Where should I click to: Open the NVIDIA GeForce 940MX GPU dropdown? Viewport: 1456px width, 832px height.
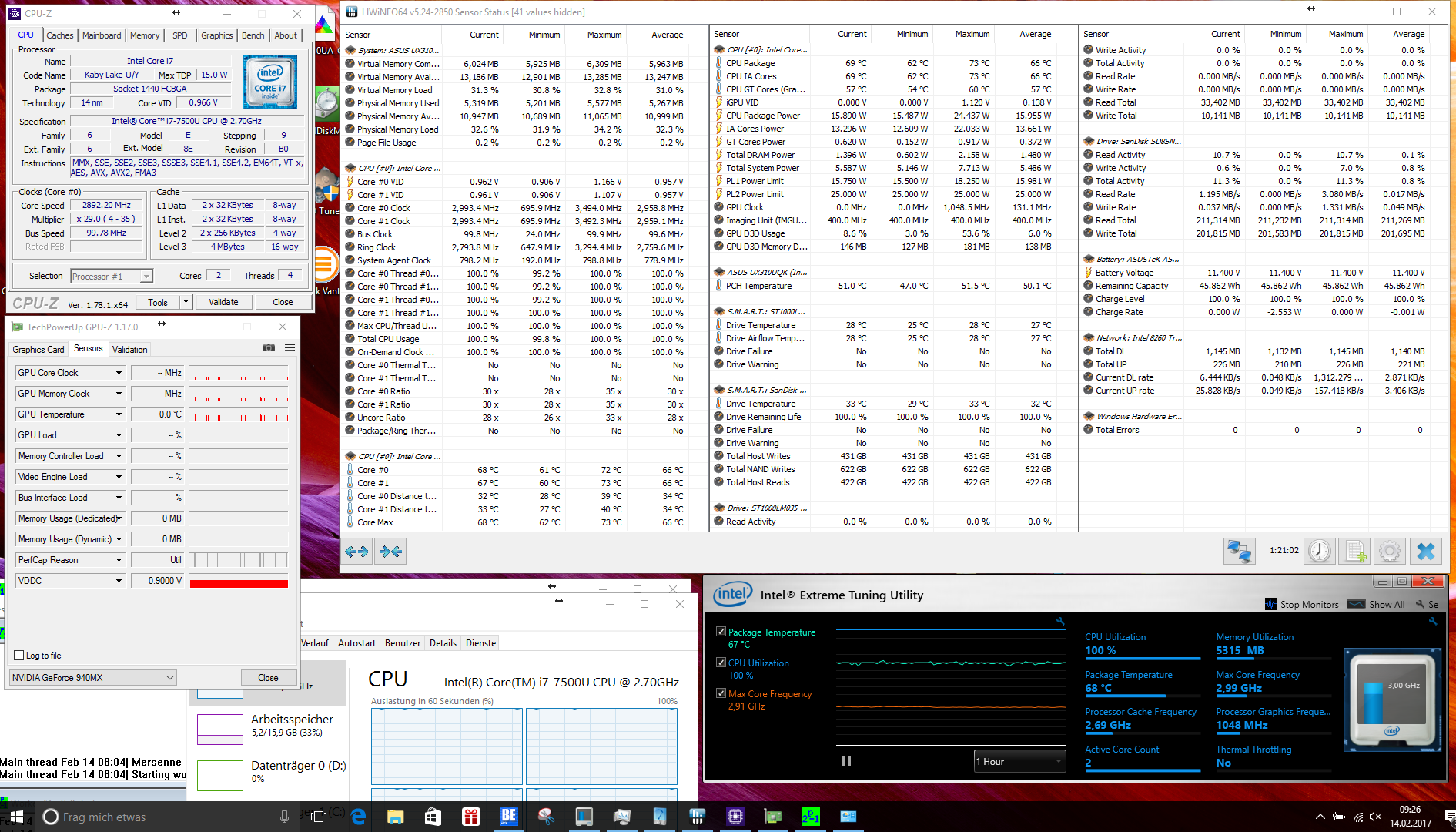pos(92,678)
